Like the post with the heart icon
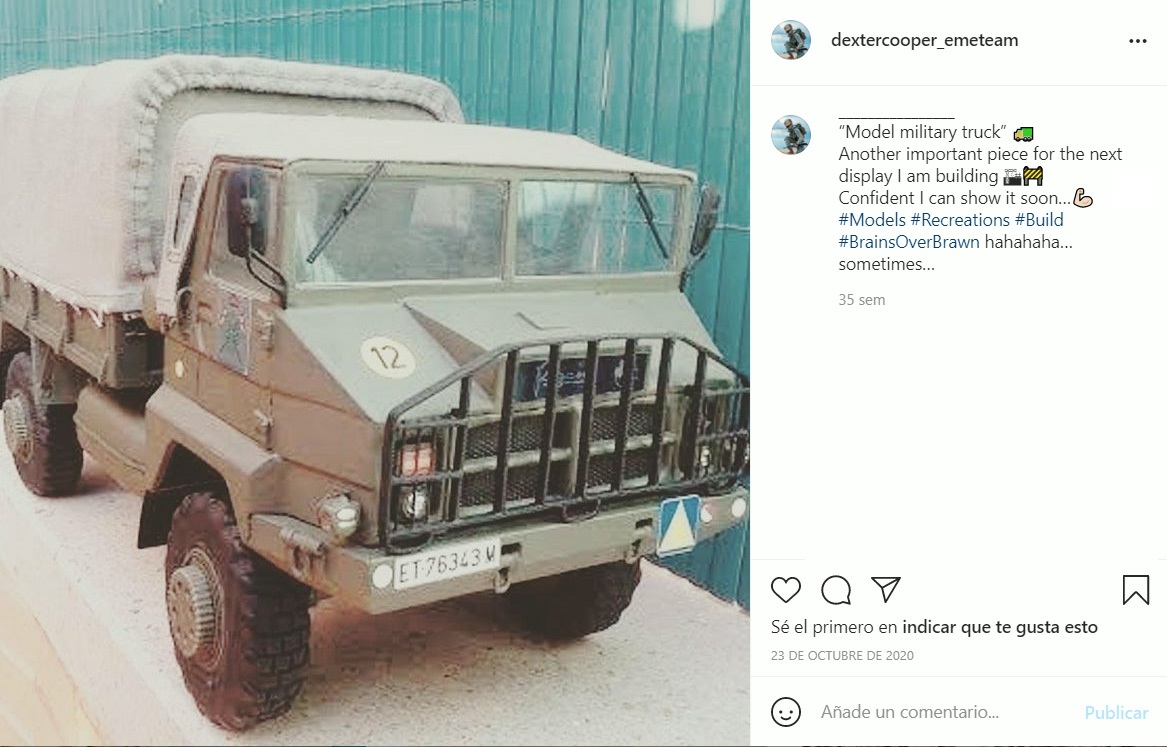This screenshot has height=747, width=1167. [785, 590]
